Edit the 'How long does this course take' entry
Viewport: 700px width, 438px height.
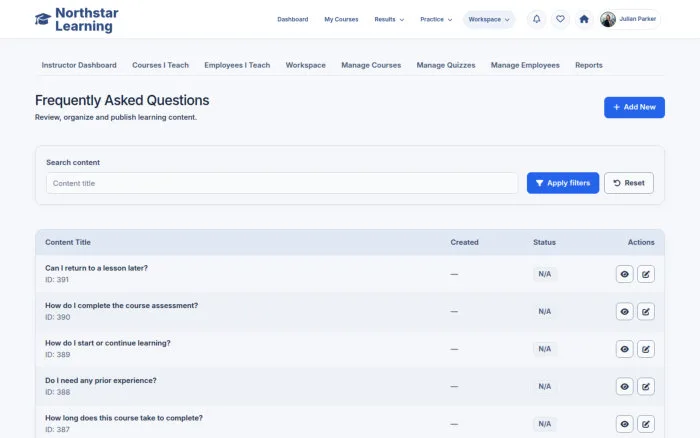tap(646, 424)
